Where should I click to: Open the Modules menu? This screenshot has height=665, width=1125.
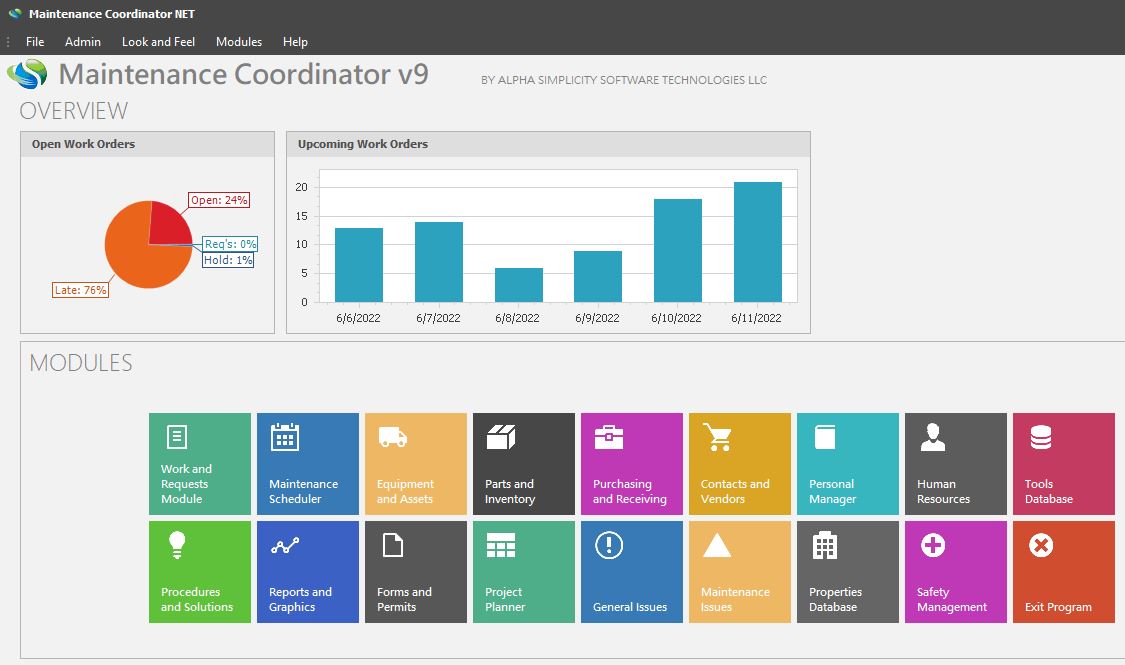pyautogui.click(x=239, y=42)
